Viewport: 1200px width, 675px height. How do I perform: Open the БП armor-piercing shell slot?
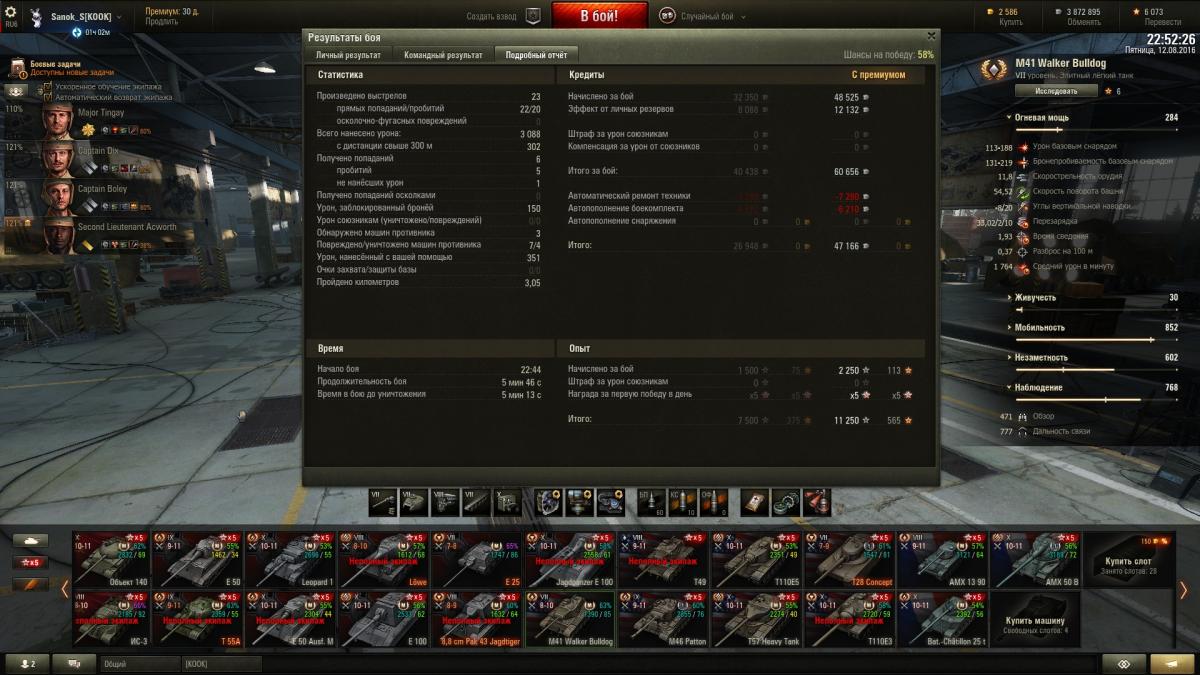tap(650, 501)
